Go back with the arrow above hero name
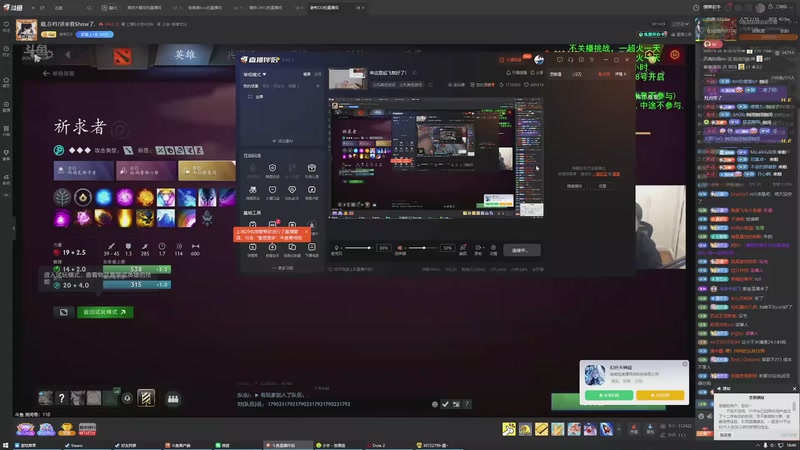The height and width of the screenshot is (450, 800). point(46,73)
